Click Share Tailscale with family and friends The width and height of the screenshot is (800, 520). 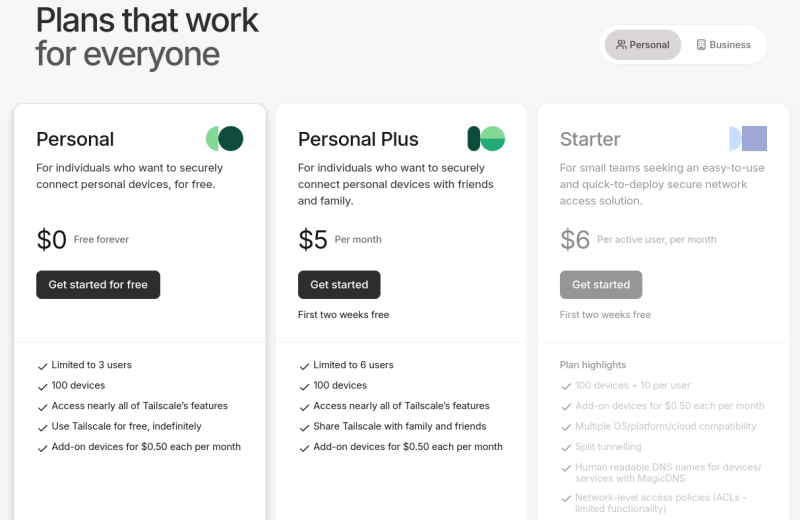coord(399,426)
